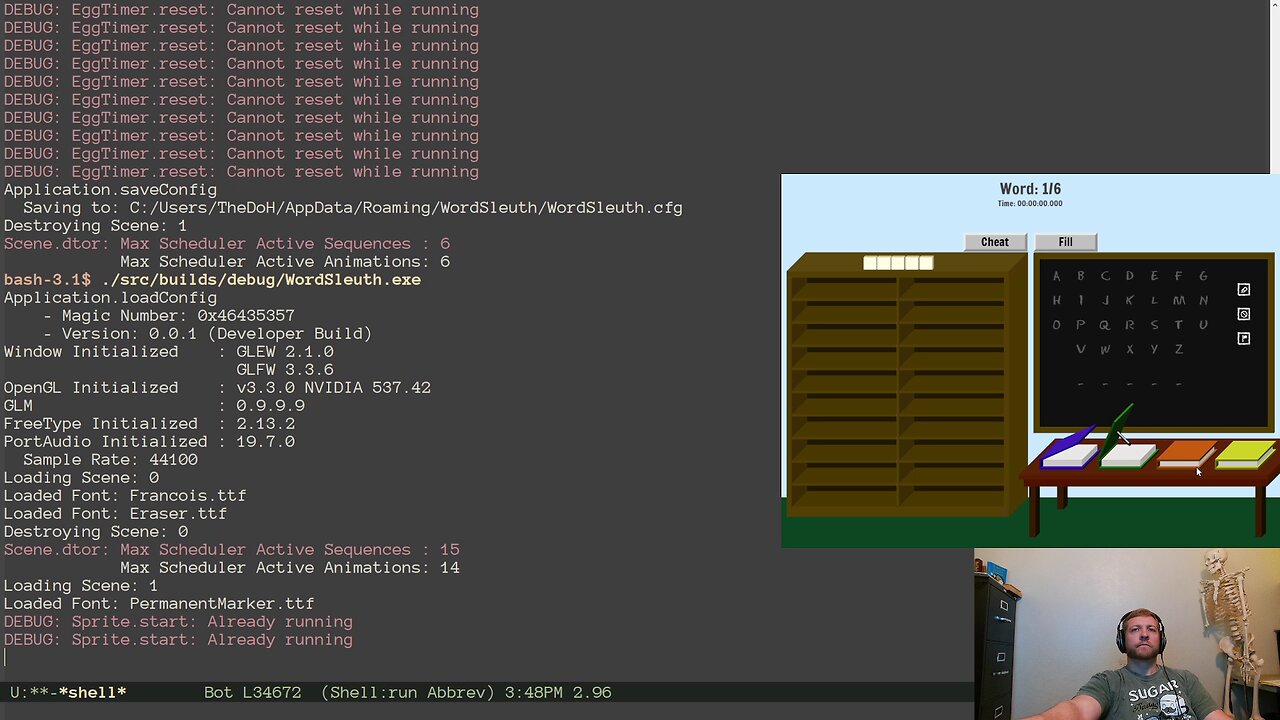Click the 'Max Scheduler Active Sequences : 15' line
This screenshot has width=1280, height=720.
click(x=231, y=550)
